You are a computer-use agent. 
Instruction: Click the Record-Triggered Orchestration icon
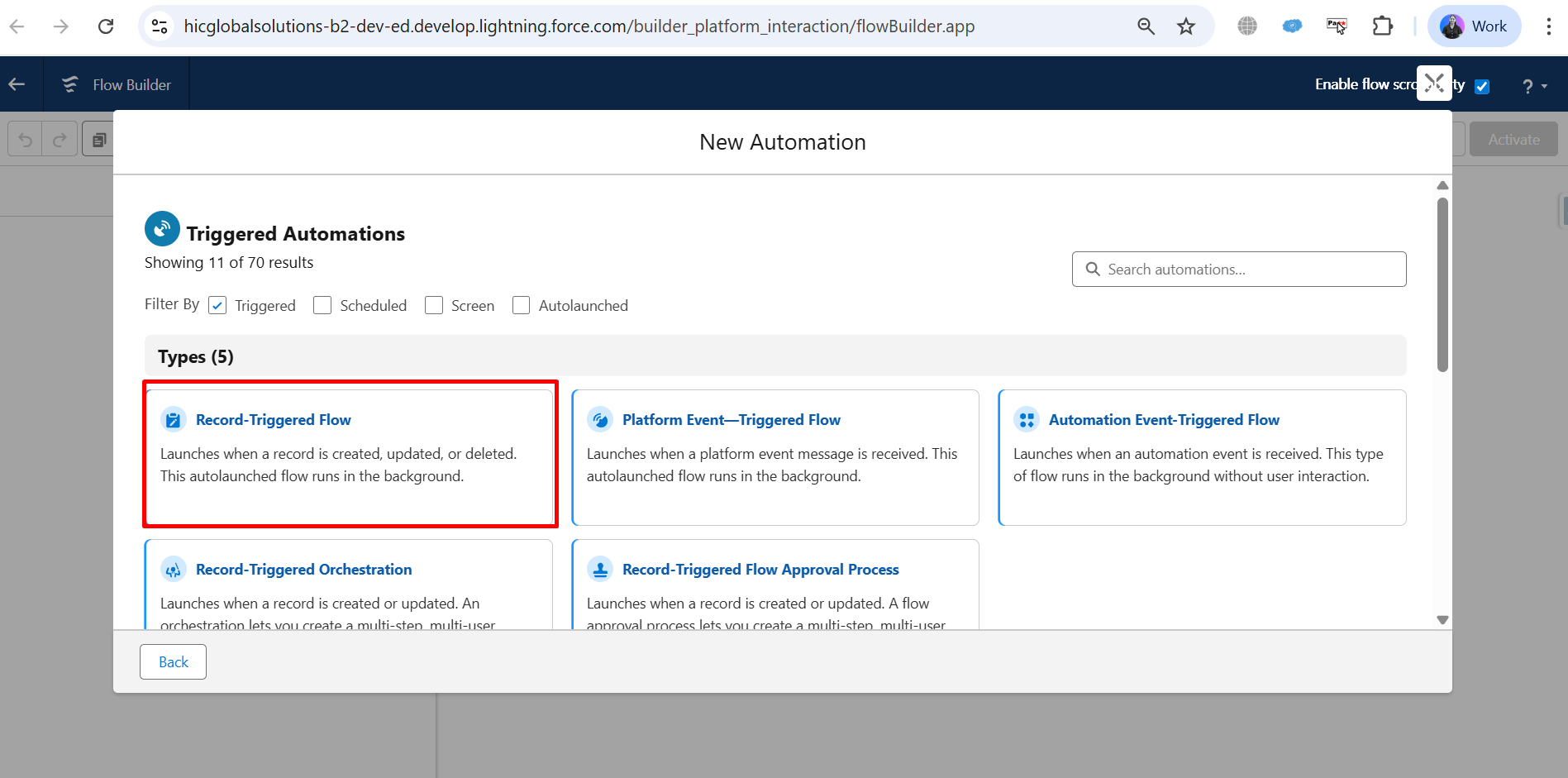pos(173,570)
